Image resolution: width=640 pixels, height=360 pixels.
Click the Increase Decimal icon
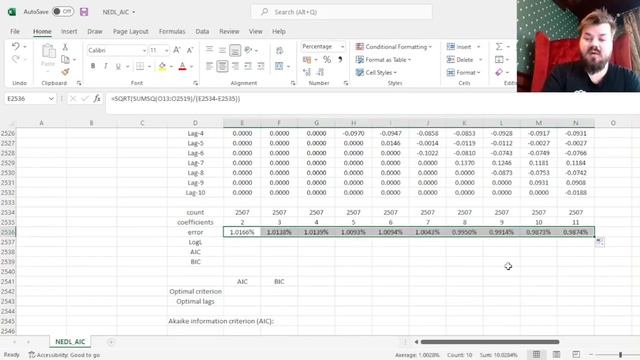point(307,72)
